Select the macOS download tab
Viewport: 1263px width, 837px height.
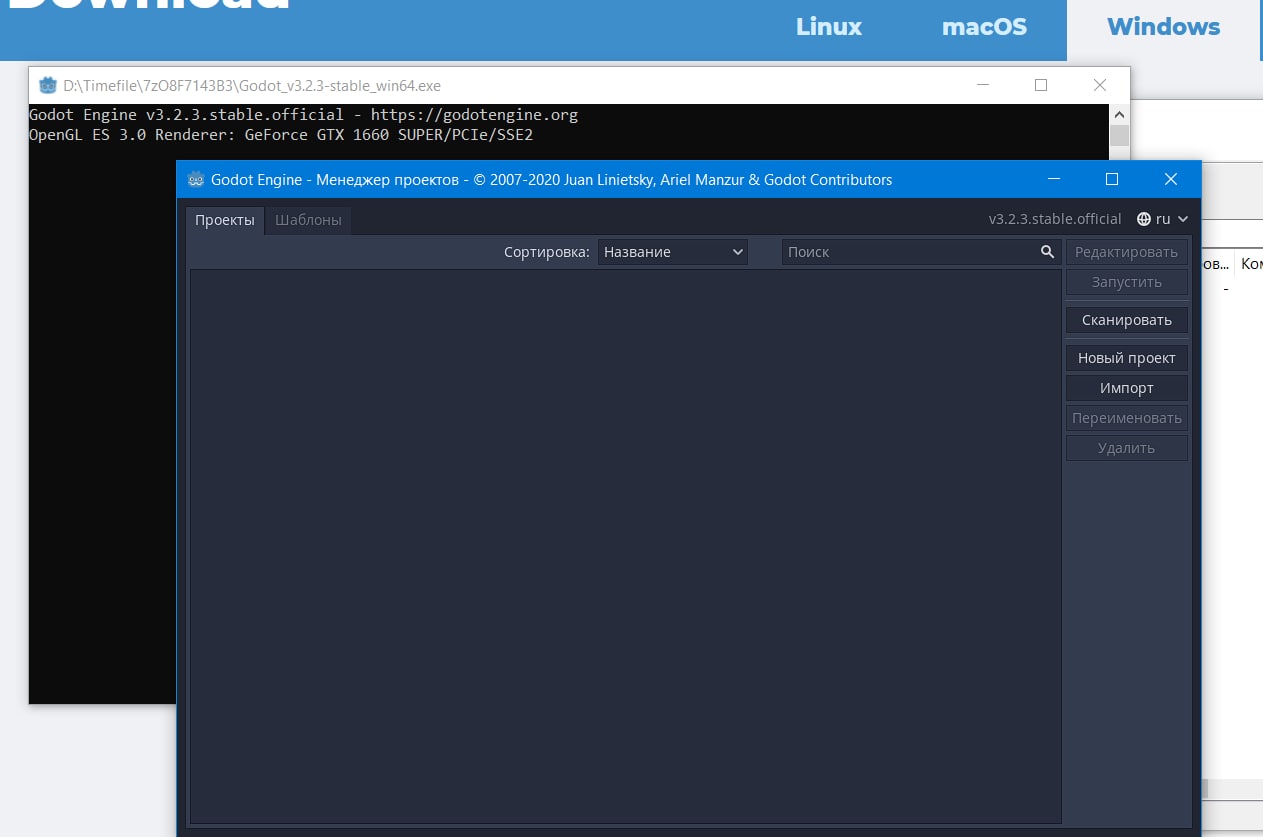pos(984,27)
